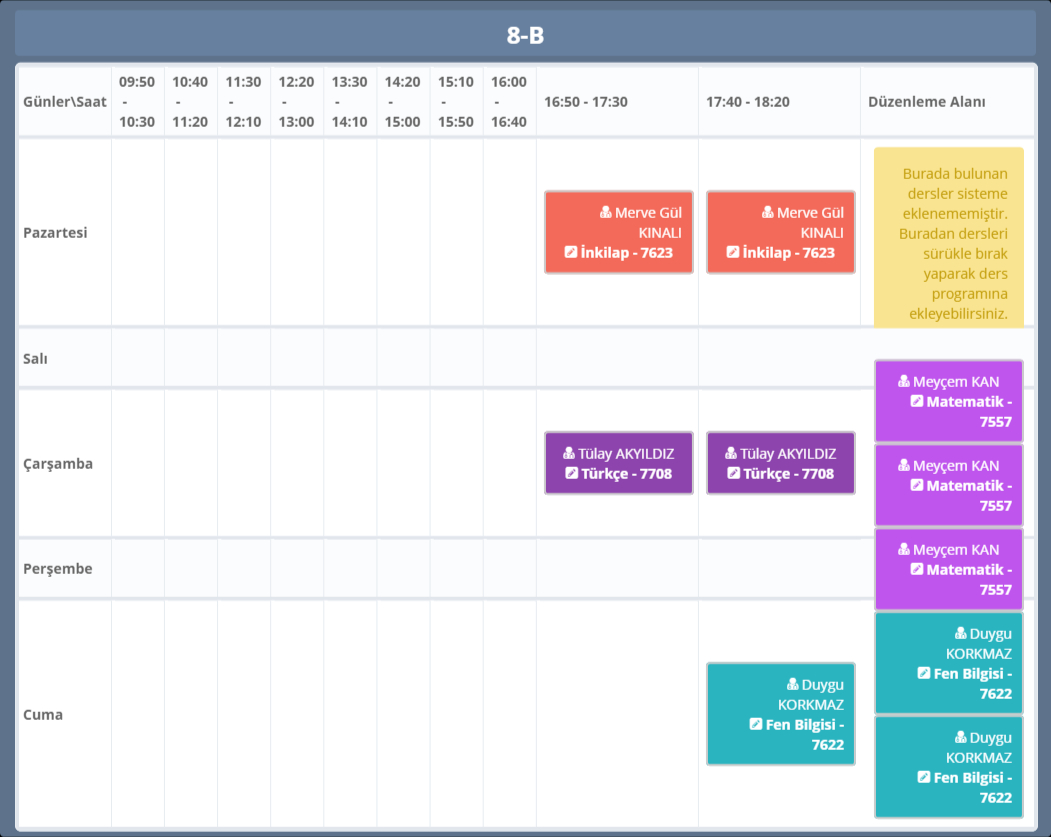Click the 16:50 - 17:30 column header
The height and width of the screenshot is (837, 1051).
586,102
